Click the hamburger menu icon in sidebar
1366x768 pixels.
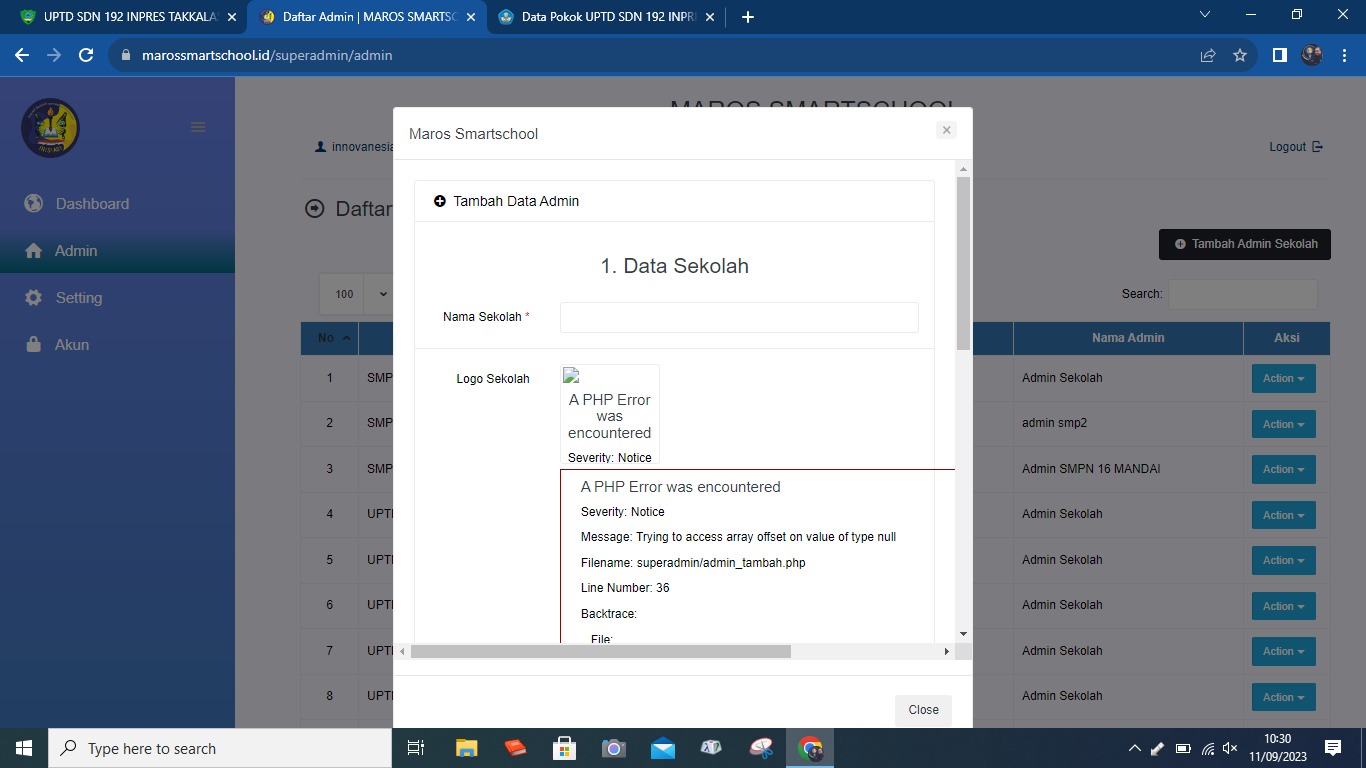[x=198, y=127]
